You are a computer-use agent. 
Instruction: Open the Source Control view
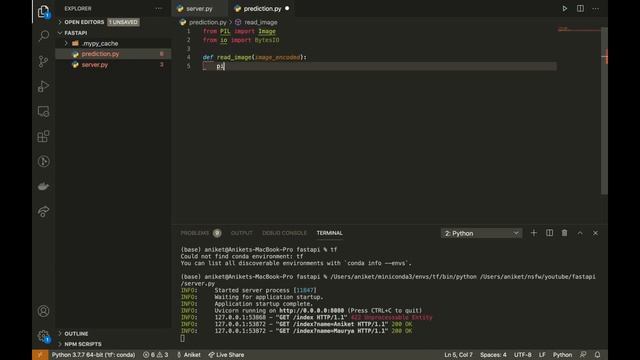pyautogui.click(x=43, y=61)
